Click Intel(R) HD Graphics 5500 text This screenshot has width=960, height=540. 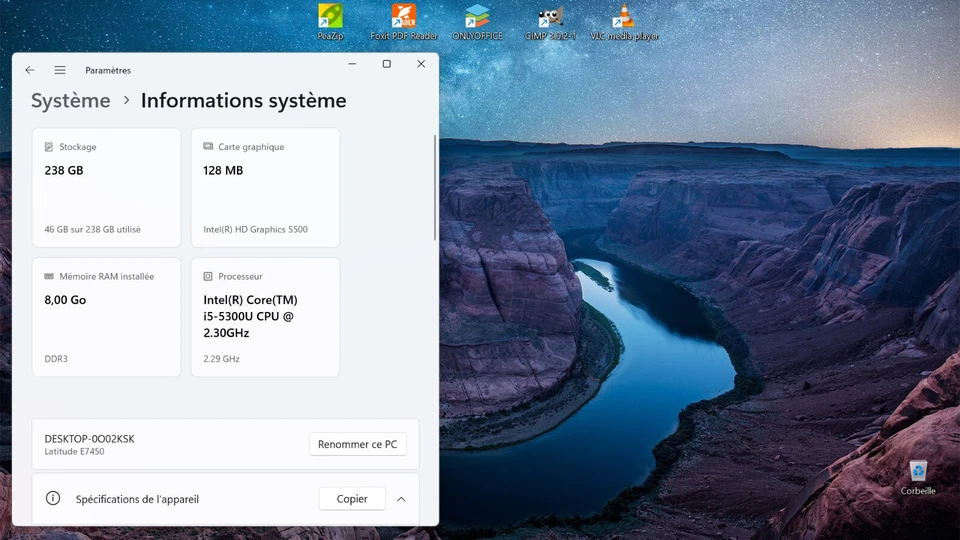[x=255, y=230]
